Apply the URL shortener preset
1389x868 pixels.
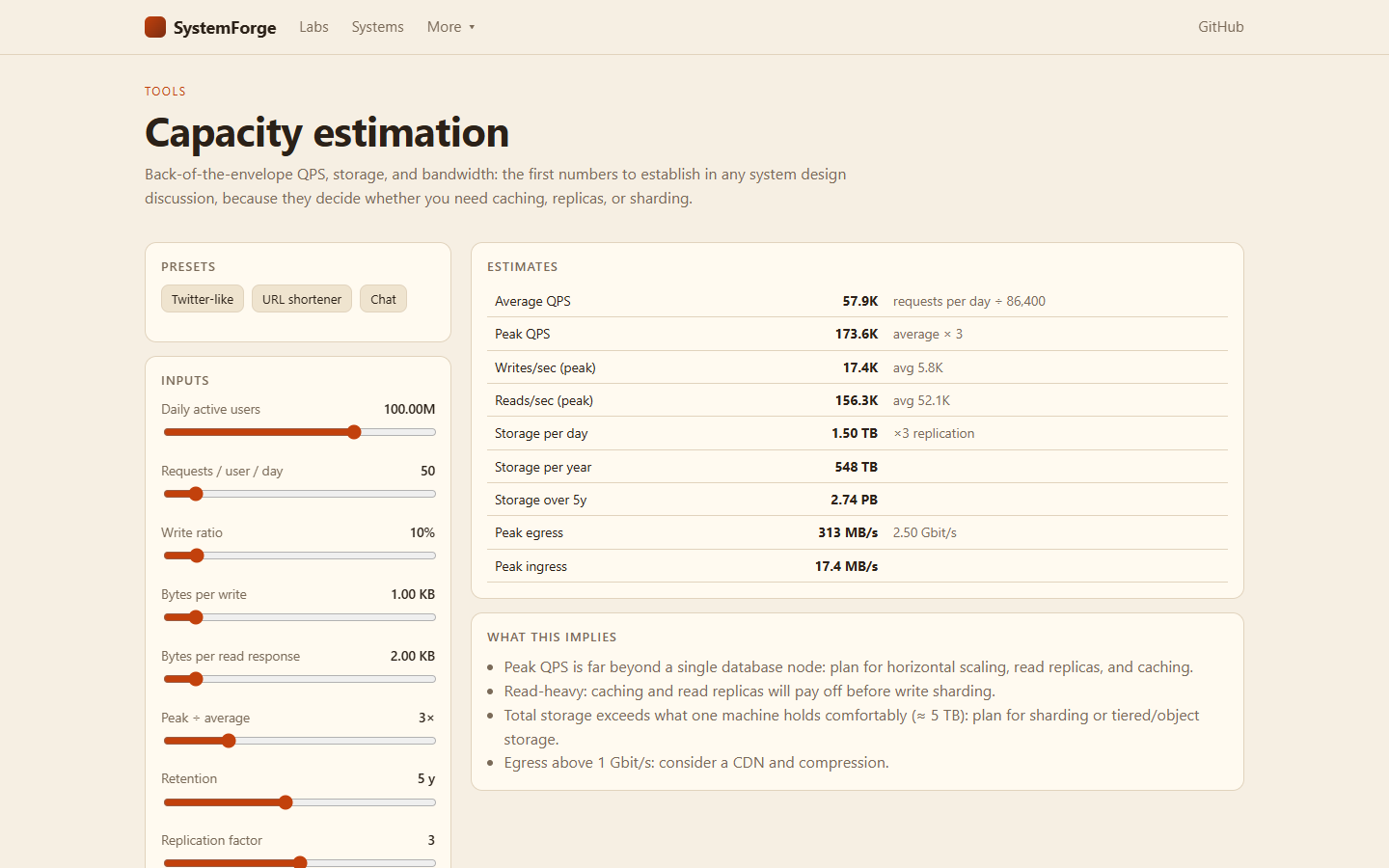pos(302,299)
